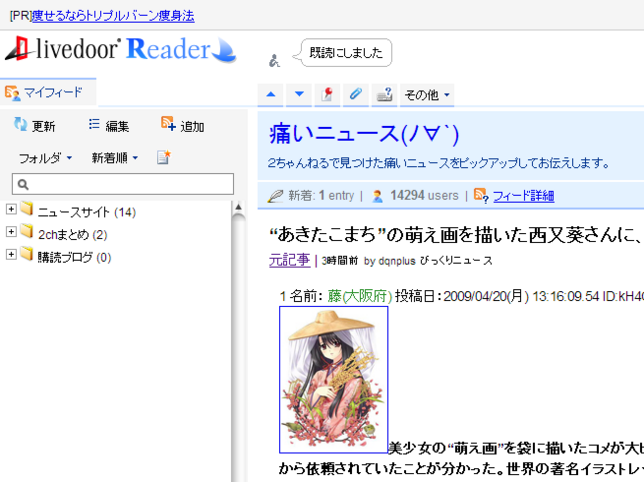The height and width of the screenshot is (482, 644).
Task: Switch to the マイフィード tab
Action: [48, 92]
